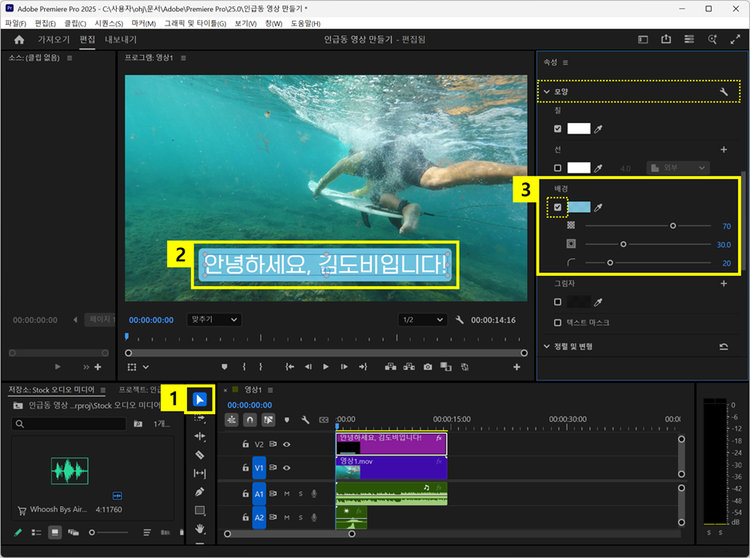
Task: Click the 가져오기 workspace button
Action: (54, 40)
